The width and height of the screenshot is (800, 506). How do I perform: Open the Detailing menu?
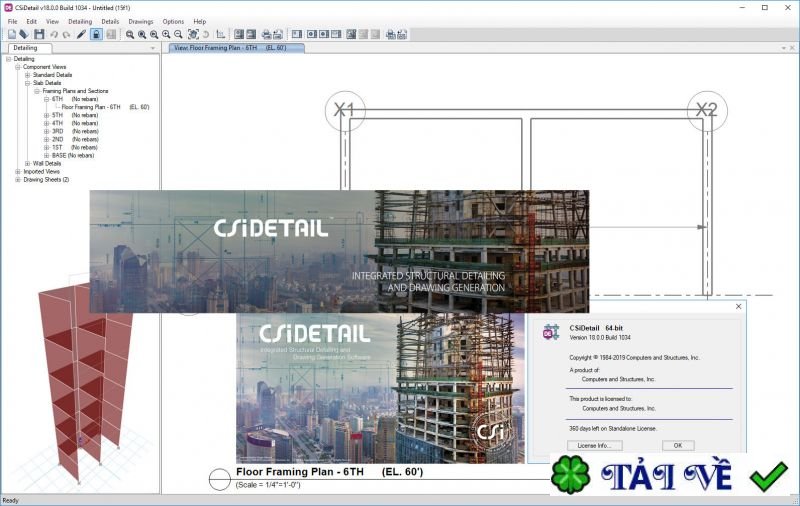pyautogui.click(x=80, y=21)
